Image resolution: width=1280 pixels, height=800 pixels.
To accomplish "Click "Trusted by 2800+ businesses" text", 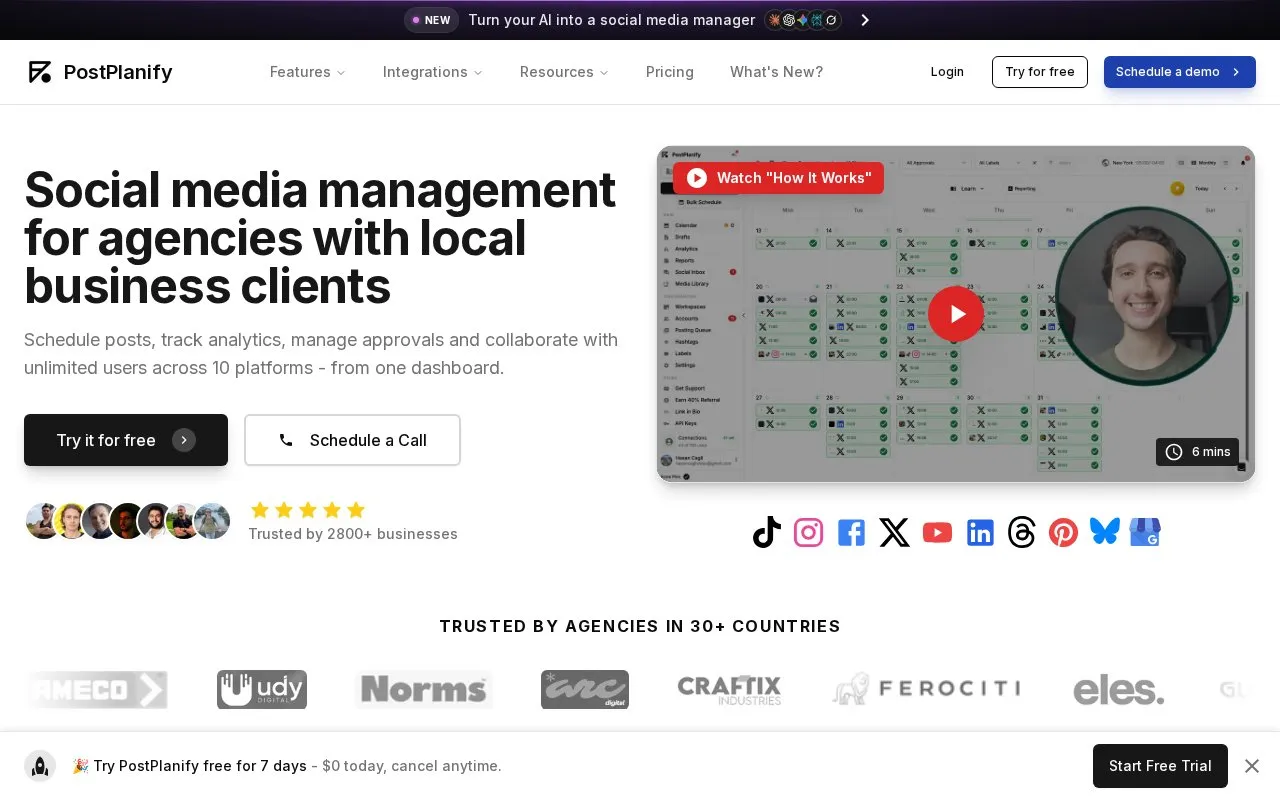I will tap(353, 534).
